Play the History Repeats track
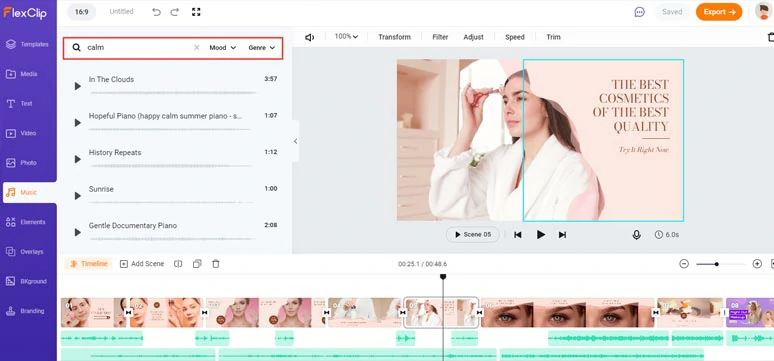Image resolution: width=774 pixels, height=361 pixels. pos(77,160)
